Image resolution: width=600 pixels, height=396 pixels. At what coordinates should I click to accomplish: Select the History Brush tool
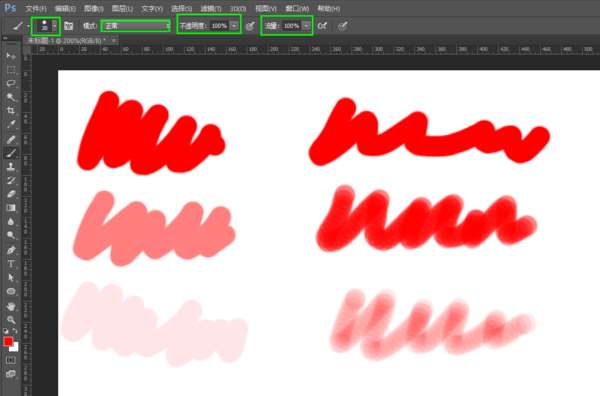click(x=11, y=180)
